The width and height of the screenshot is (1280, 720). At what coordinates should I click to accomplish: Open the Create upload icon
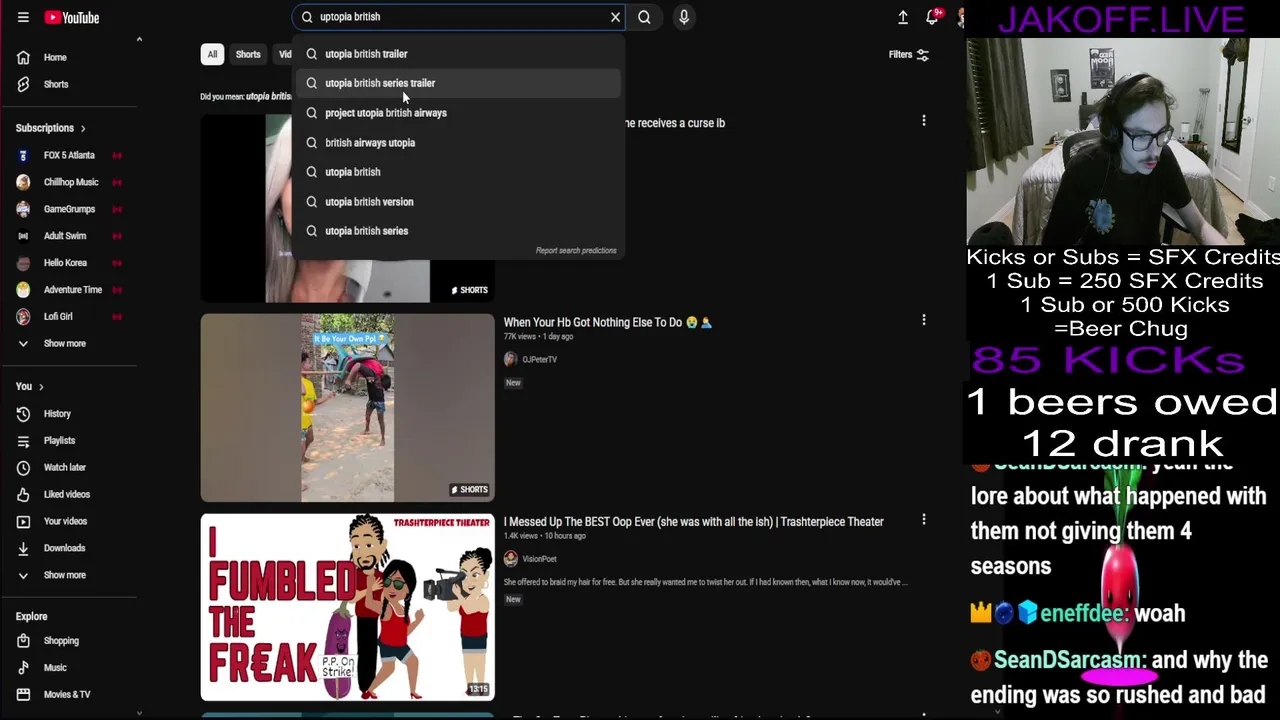pos(903,17)
